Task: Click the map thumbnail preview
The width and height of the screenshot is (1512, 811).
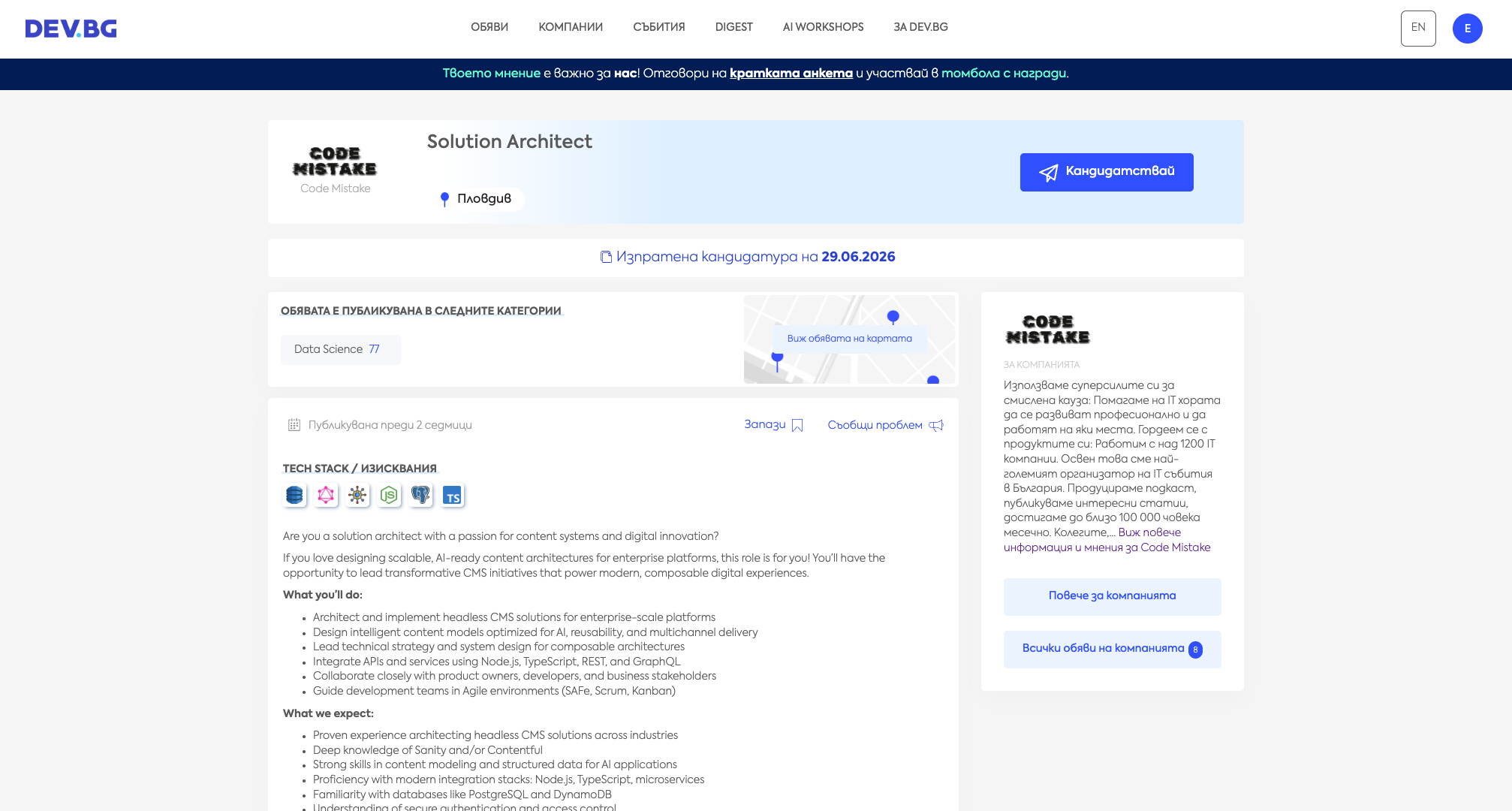Action: pos(850,339)
